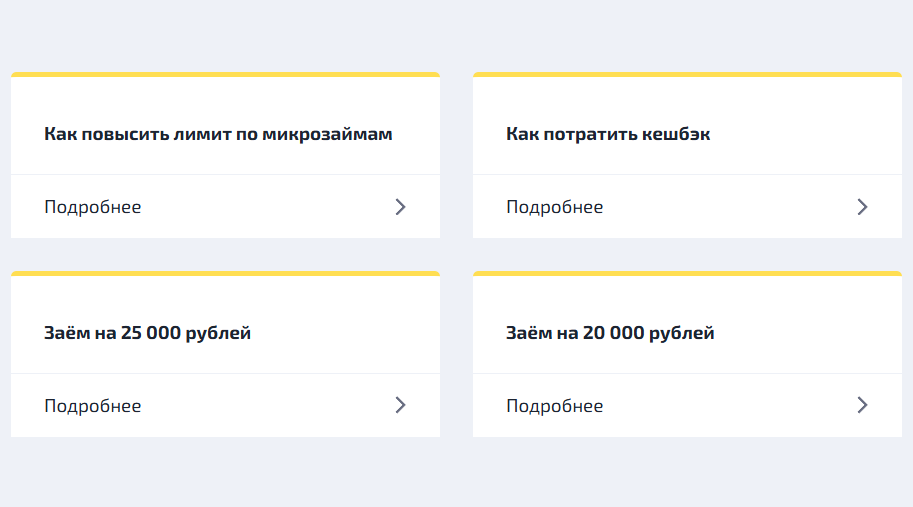Click the yellow top bar of the 20 000 loan card
This screenshot has height=507, width=913.
[687, 273]
